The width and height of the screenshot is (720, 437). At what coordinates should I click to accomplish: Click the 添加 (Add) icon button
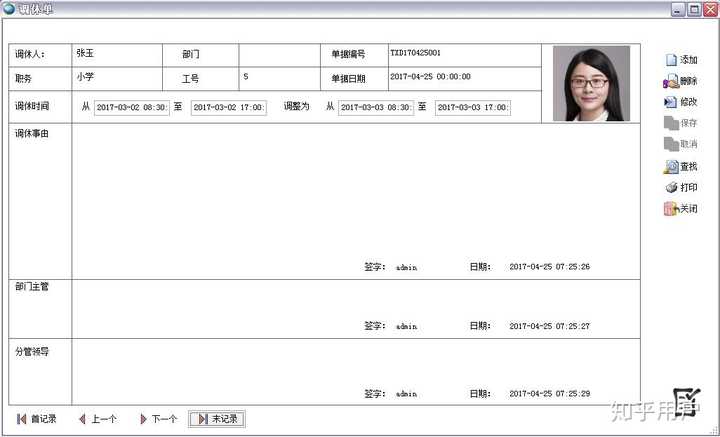[681, 60]
